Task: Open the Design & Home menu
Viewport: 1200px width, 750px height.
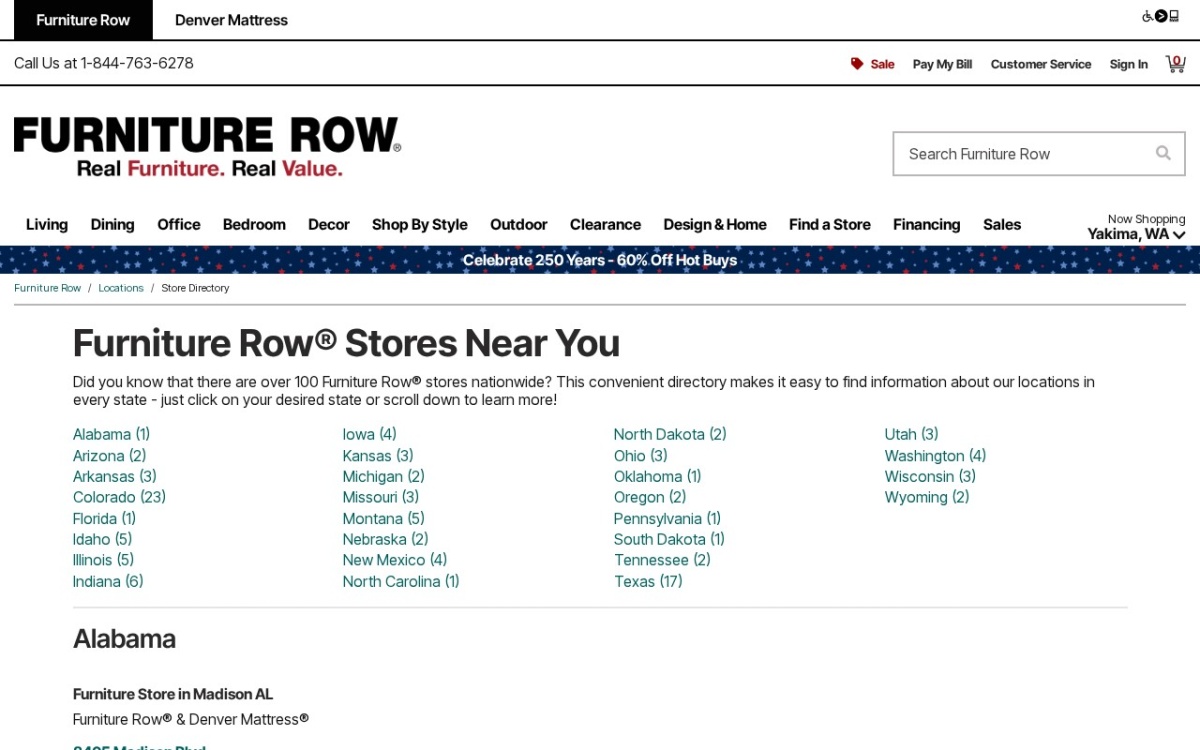Action: [x=715, y=224]
